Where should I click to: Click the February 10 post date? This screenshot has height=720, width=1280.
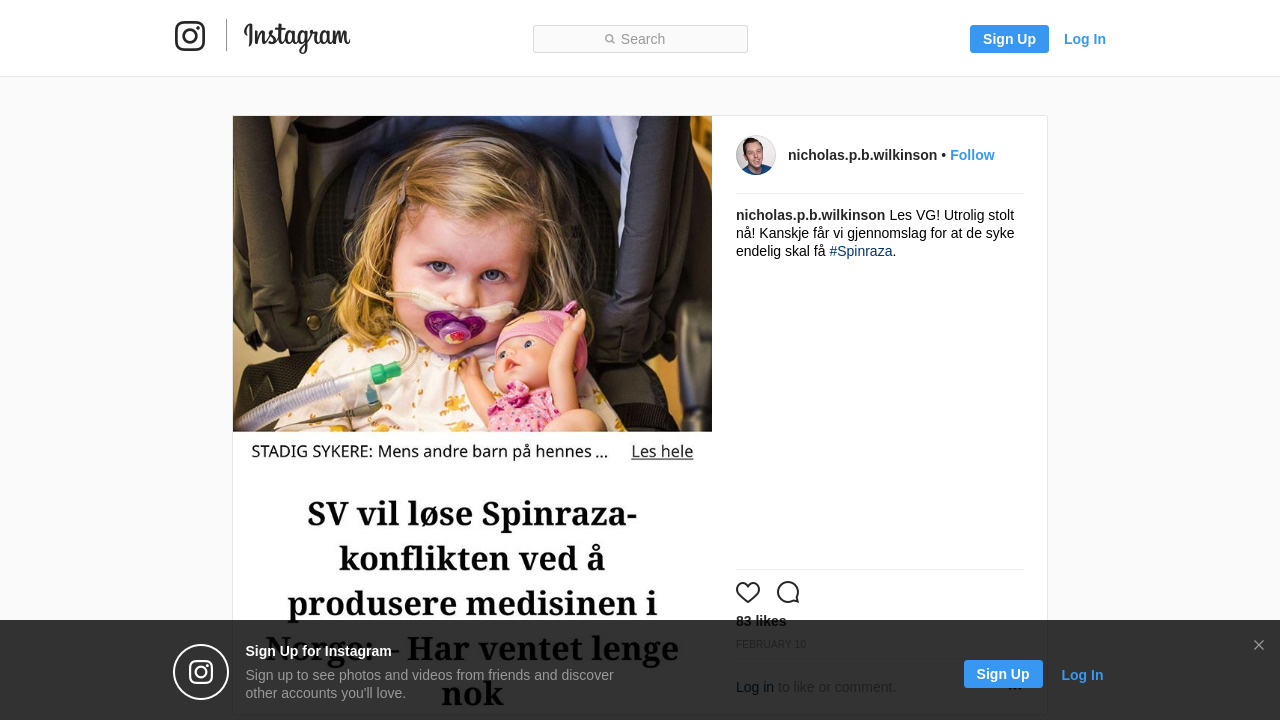click(771, 644)
